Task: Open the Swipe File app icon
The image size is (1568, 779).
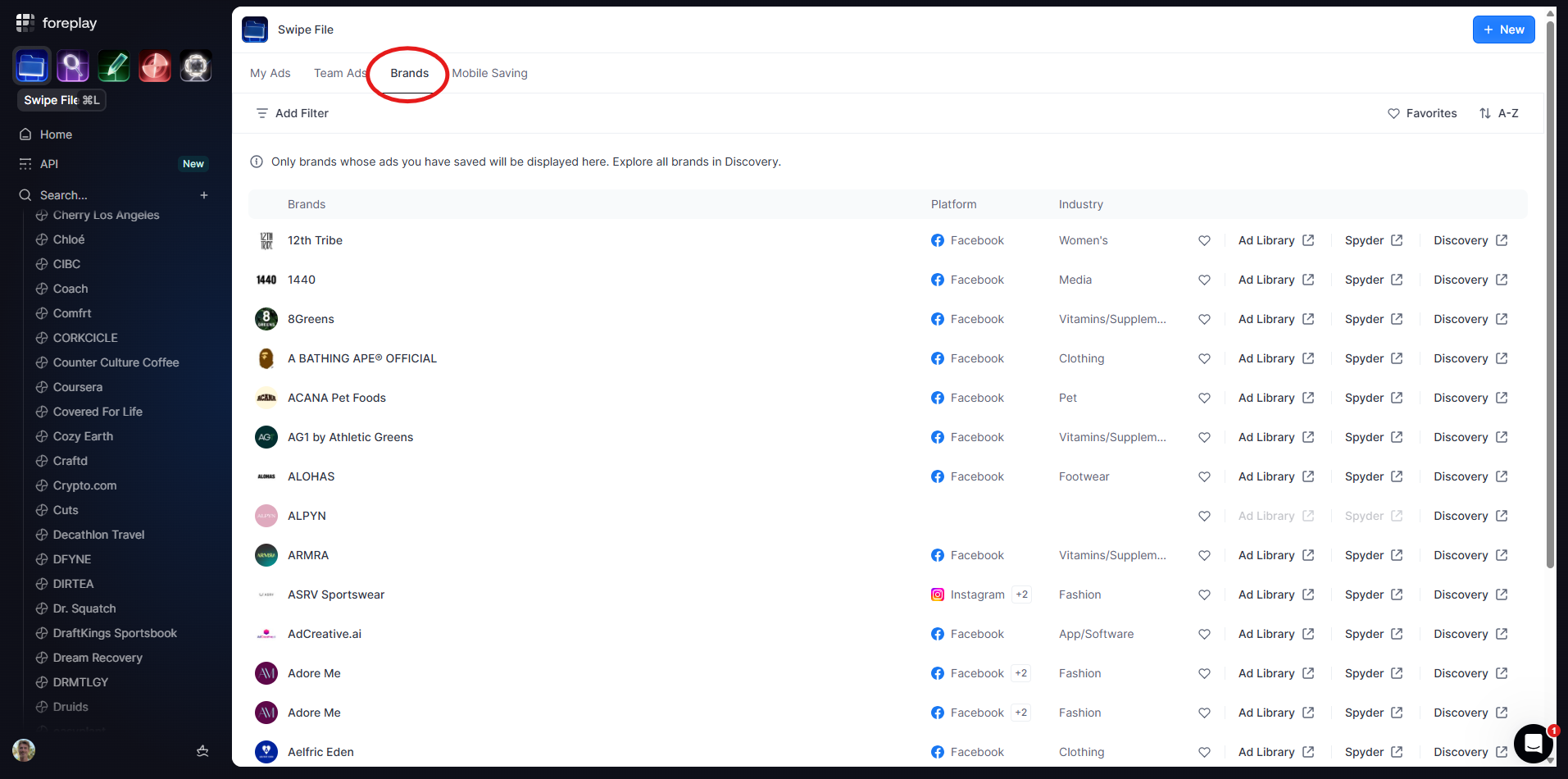Action: pyautogui.click(x=32, y=66)
